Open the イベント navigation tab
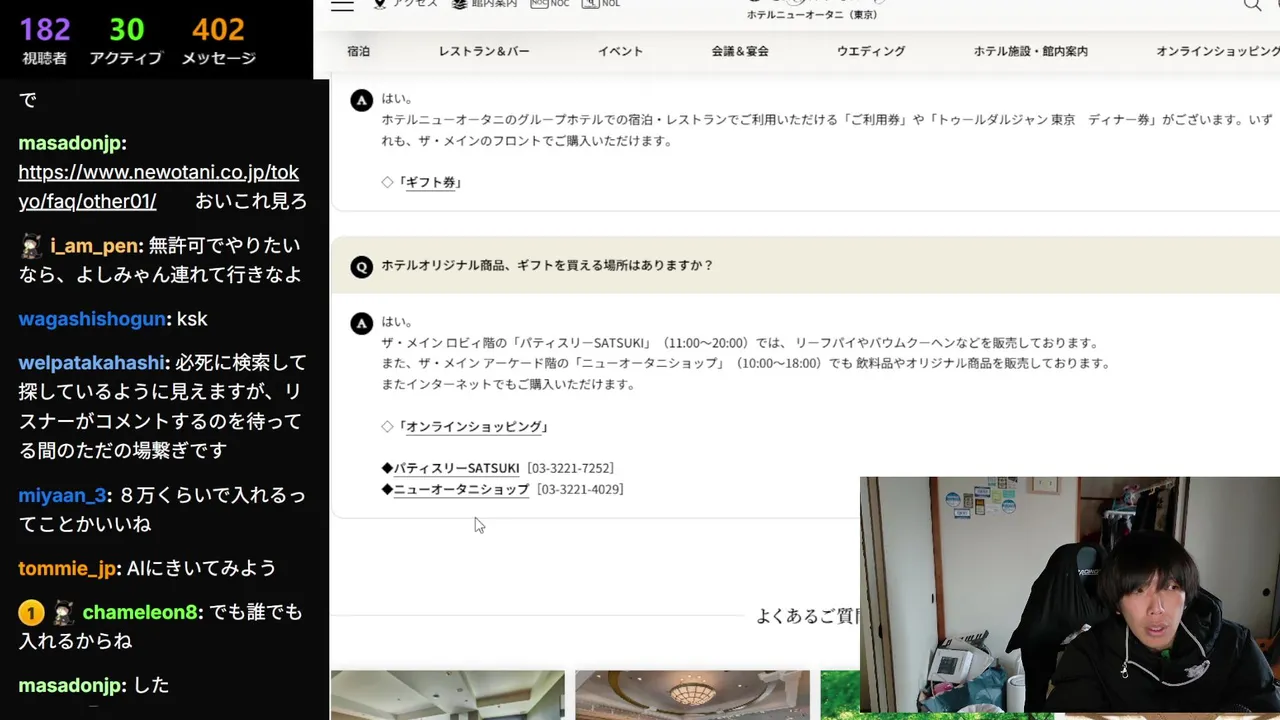Image resolution: width=1280 pixels, height=720 pixels. point(620,51)
